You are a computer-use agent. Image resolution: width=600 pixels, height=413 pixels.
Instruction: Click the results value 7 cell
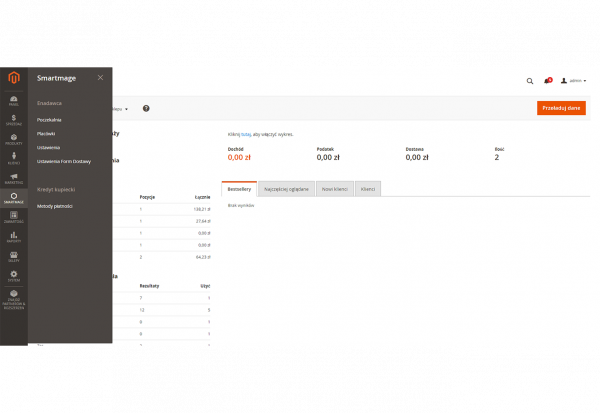click(141, 298)
